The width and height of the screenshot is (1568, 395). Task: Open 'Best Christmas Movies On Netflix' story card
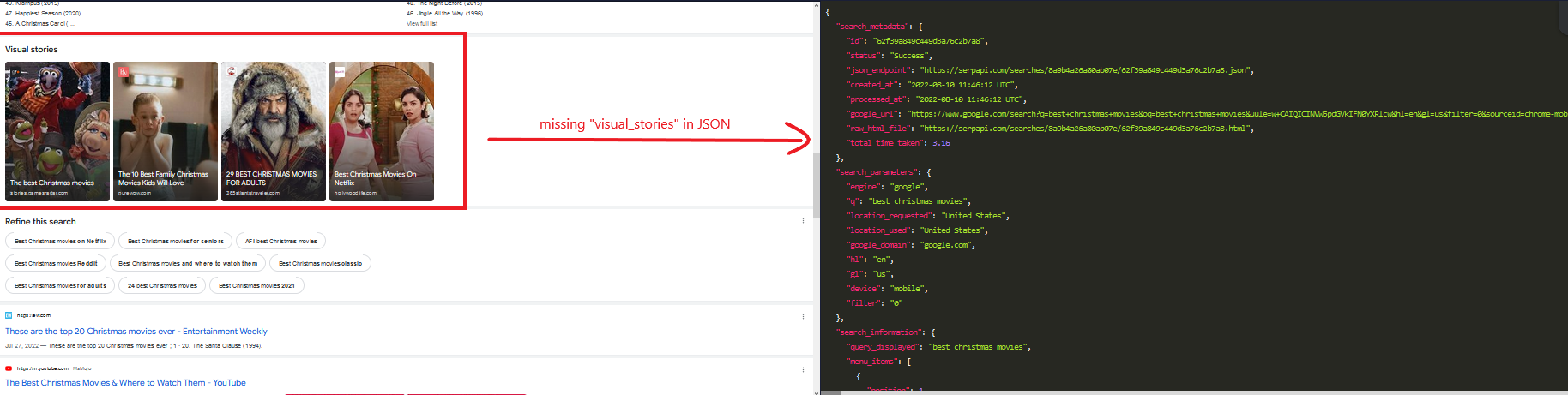[382, 131]
